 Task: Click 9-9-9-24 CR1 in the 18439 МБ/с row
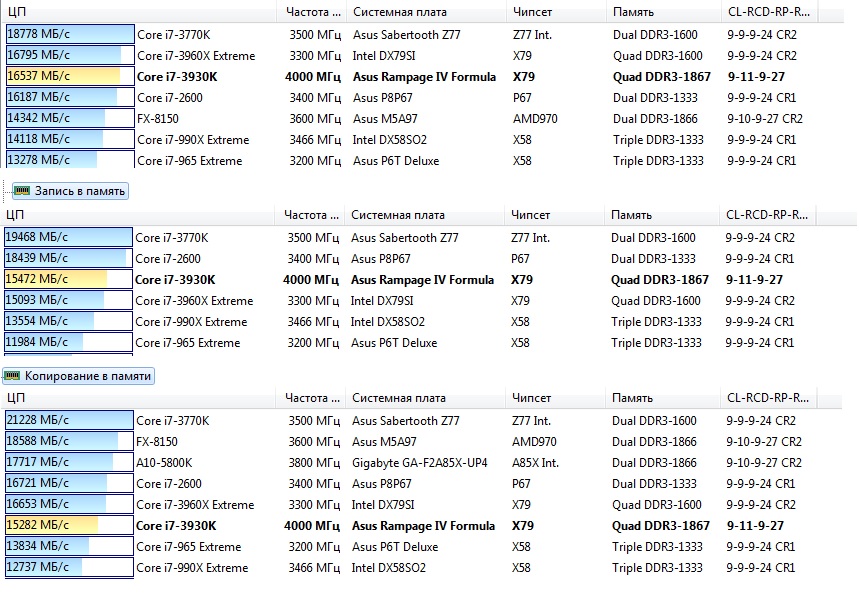759,259
